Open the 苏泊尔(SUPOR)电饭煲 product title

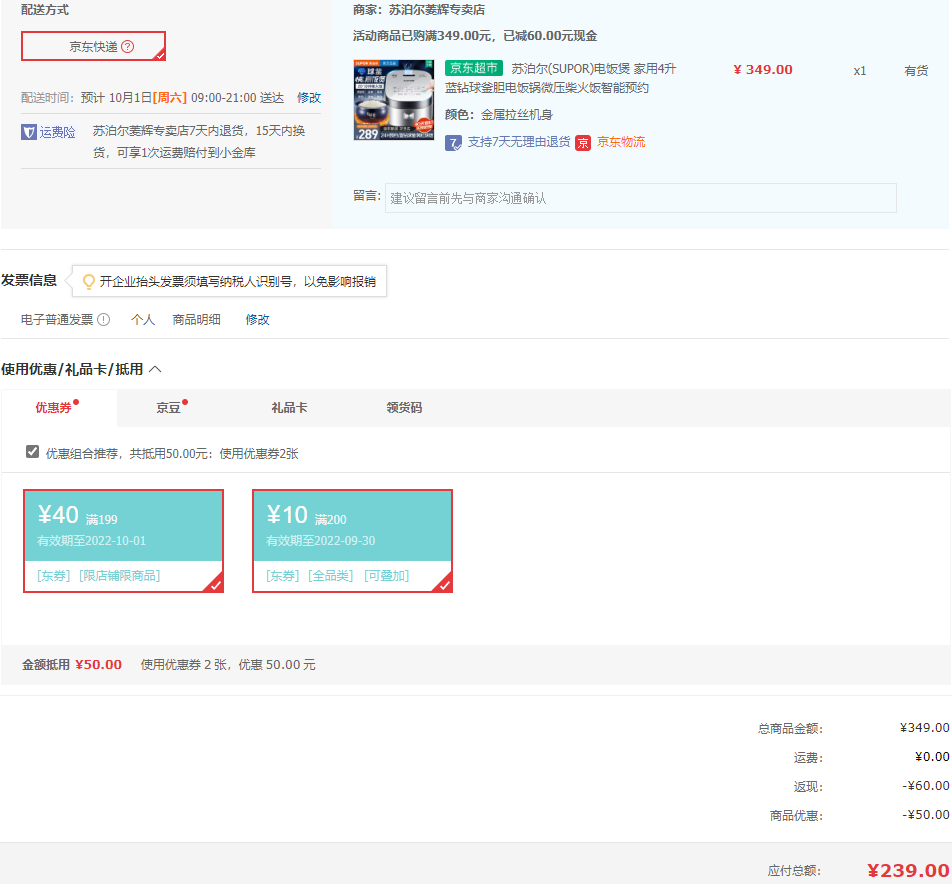562,78
